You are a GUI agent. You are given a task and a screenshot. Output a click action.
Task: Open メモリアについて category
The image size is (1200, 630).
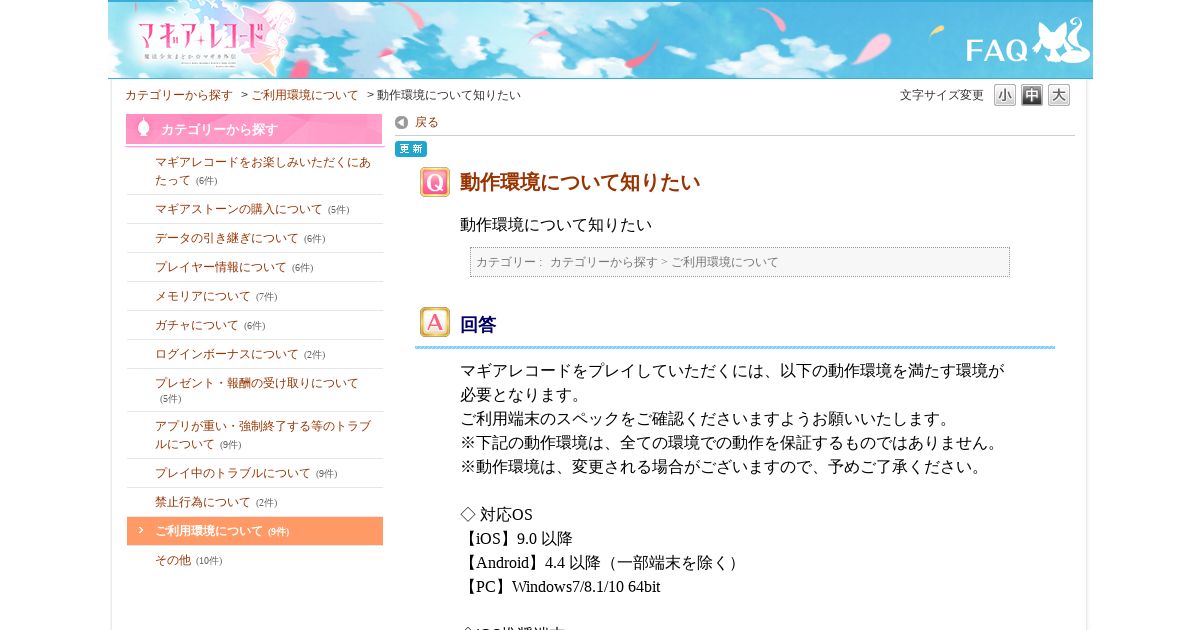(x=203, y=296)
